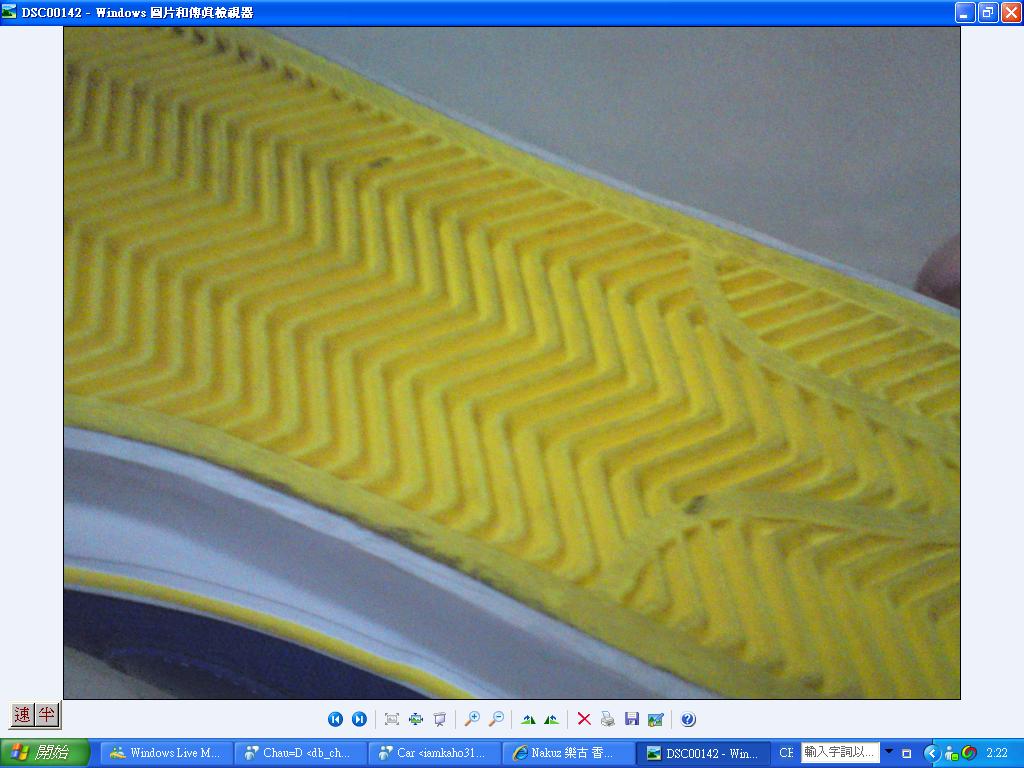Rotate the image counterclockwise
The height and width of the screenshot is (768, 1024).
coord(551,719)
